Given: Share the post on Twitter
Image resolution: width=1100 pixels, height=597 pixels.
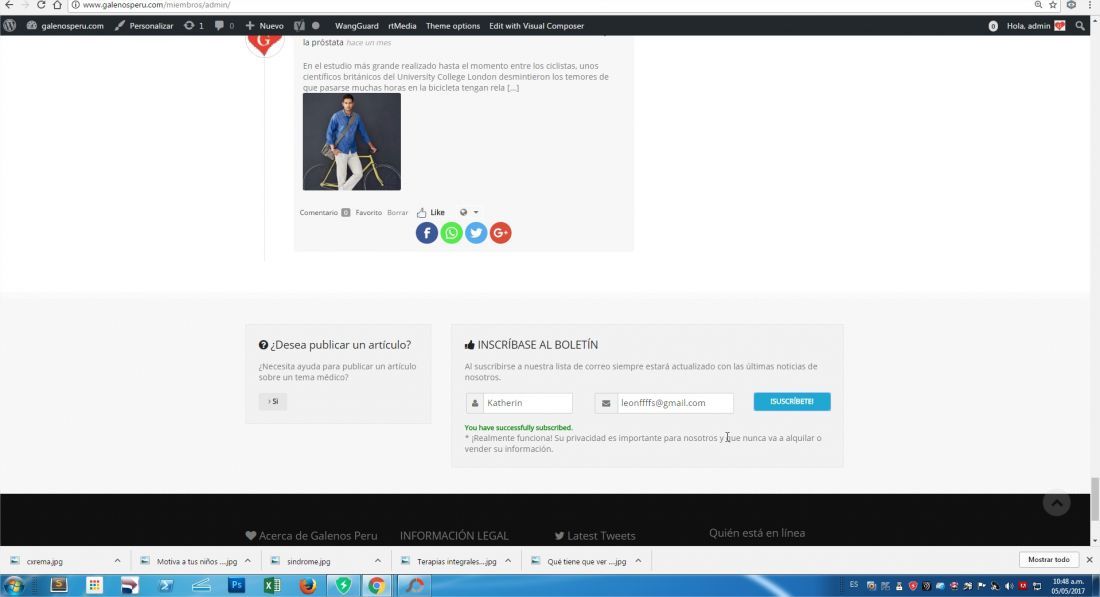Looking at the screenshot, I should tap(476, 233).
